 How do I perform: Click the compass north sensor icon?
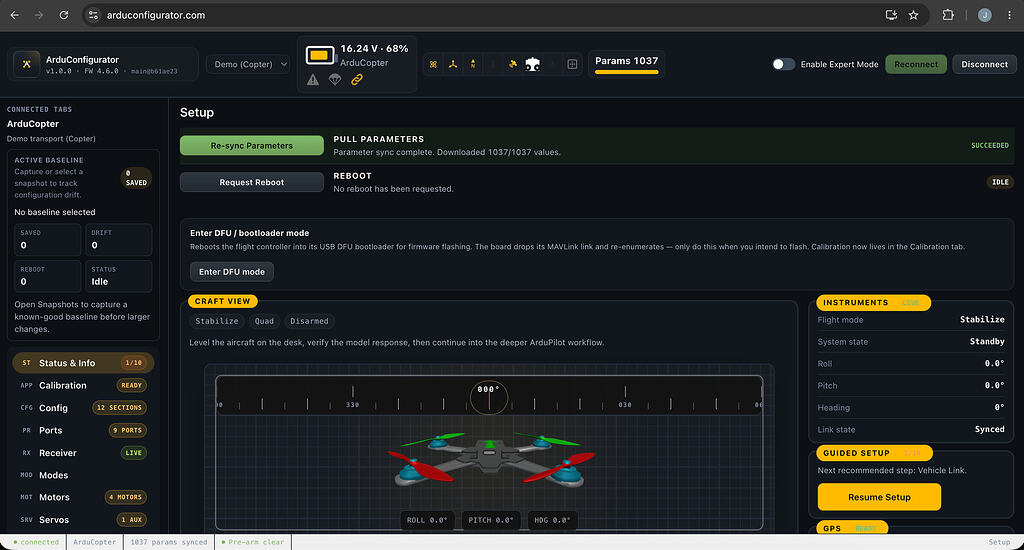(473, 64)
